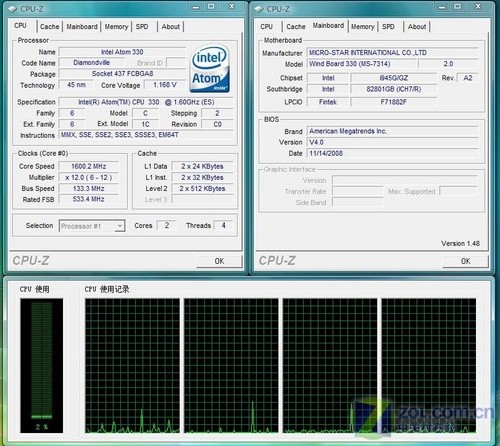This screenshot has height=446, width=500.
Task: Click the 'Version 1.48' label
Action: [x=460, y=243]
